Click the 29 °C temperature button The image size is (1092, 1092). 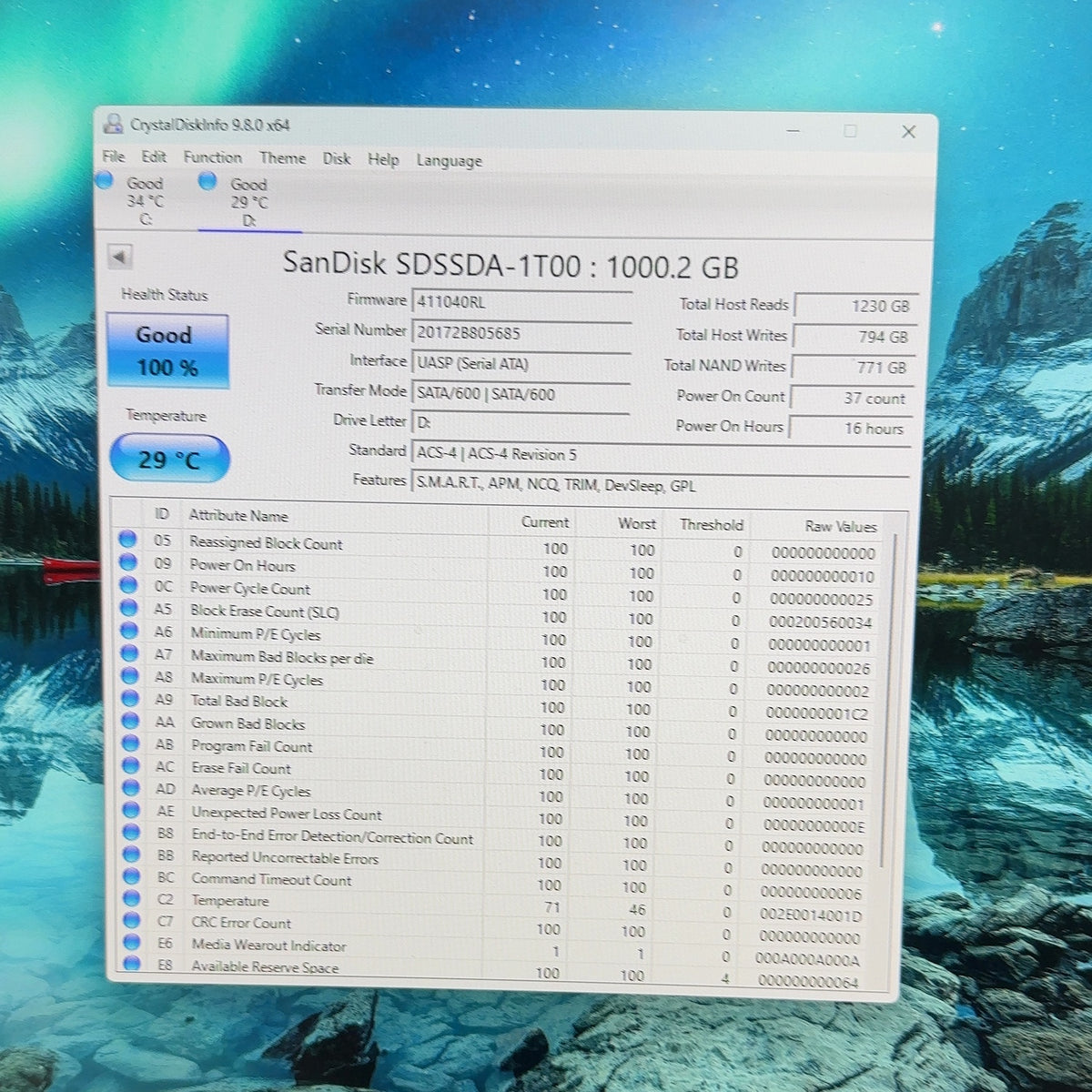point(169,459)
